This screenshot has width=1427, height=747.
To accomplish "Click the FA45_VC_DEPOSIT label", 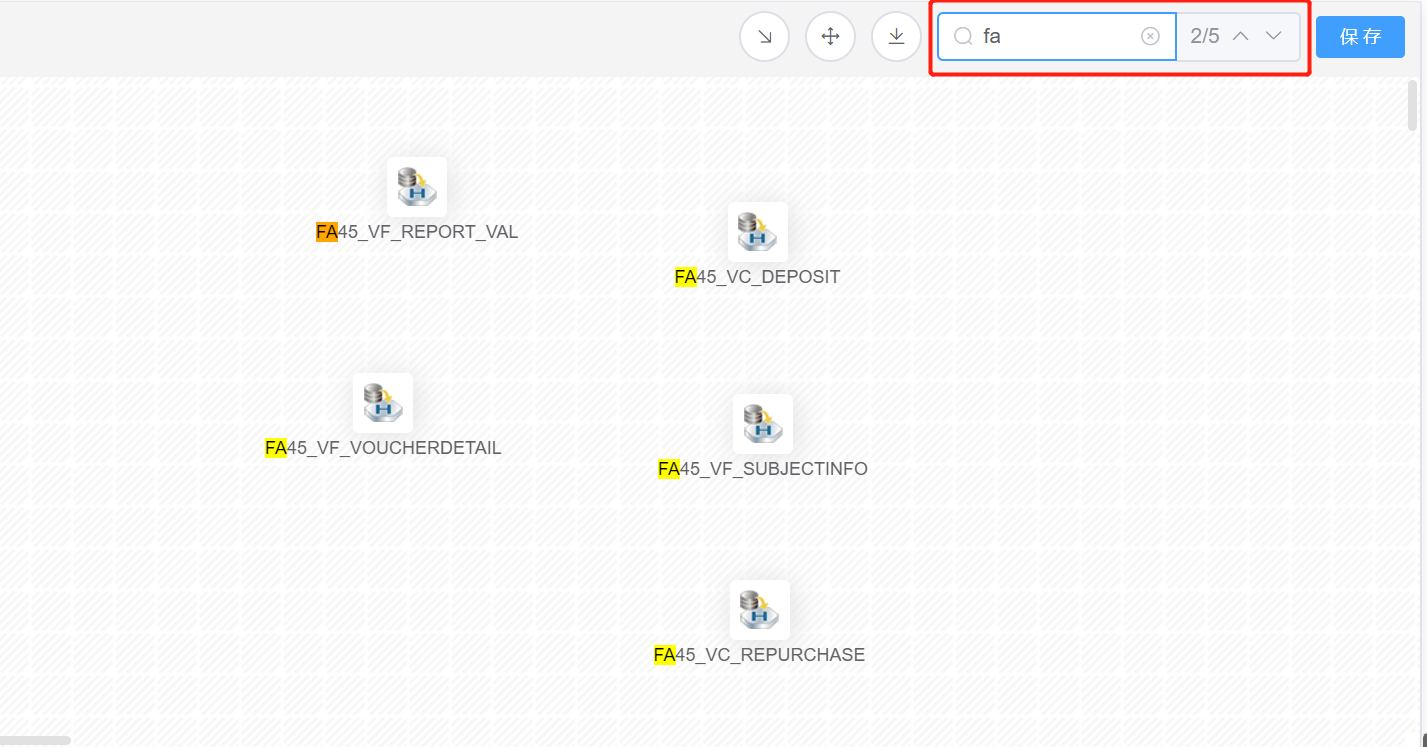I will click(758, 277).
